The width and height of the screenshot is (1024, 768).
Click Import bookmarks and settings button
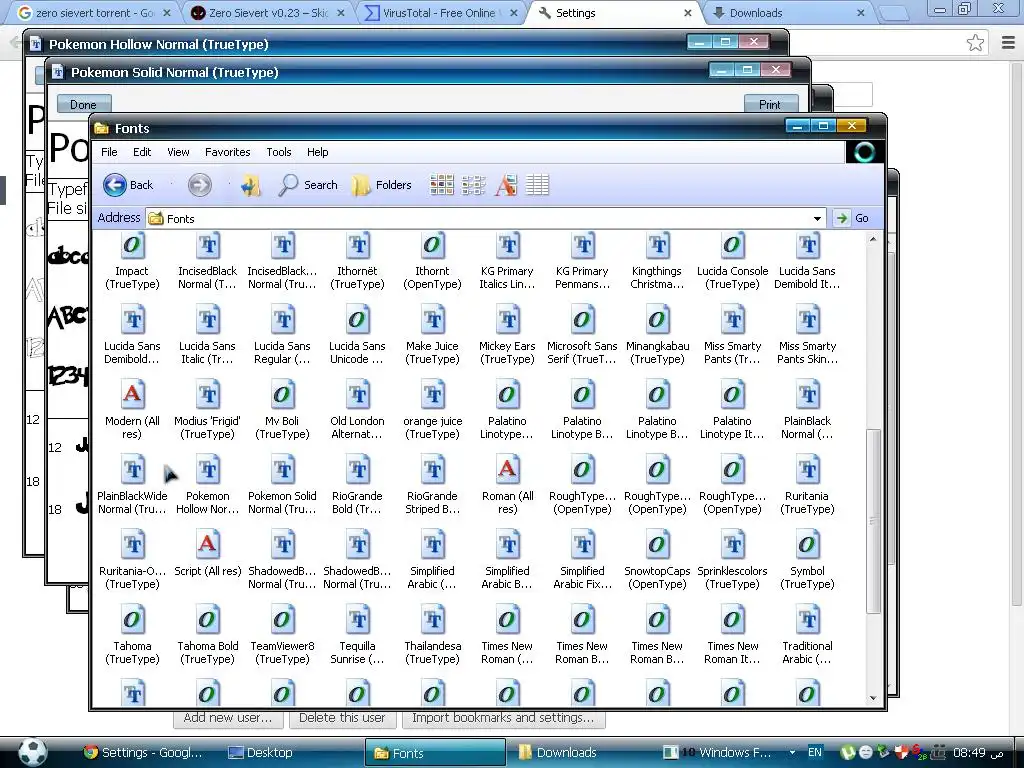point(504,718)
